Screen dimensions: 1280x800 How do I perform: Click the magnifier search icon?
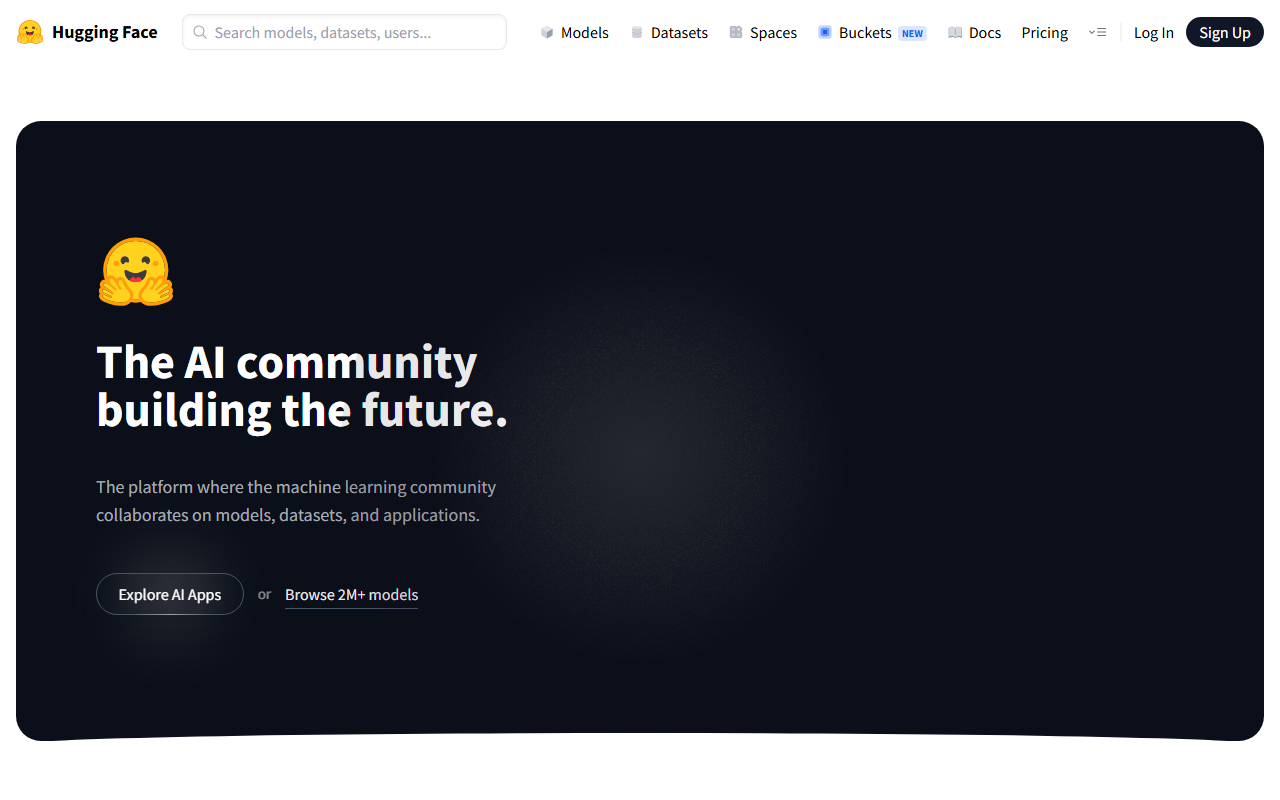coord(200,32)
